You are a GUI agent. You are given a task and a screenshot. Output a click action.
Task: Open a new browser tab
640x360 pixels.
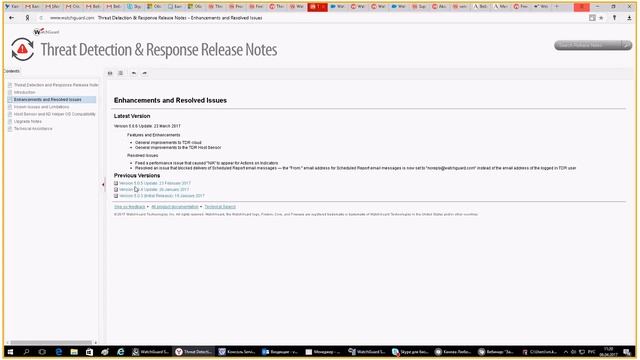coord(556,7)
